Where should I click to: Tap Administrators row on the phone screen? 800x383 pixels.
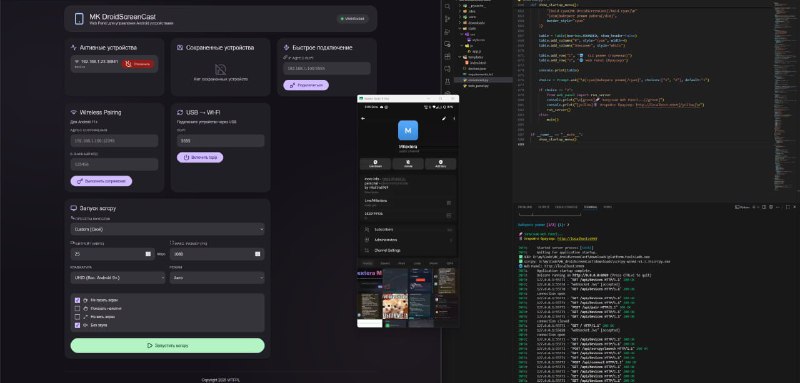point(408,240)
